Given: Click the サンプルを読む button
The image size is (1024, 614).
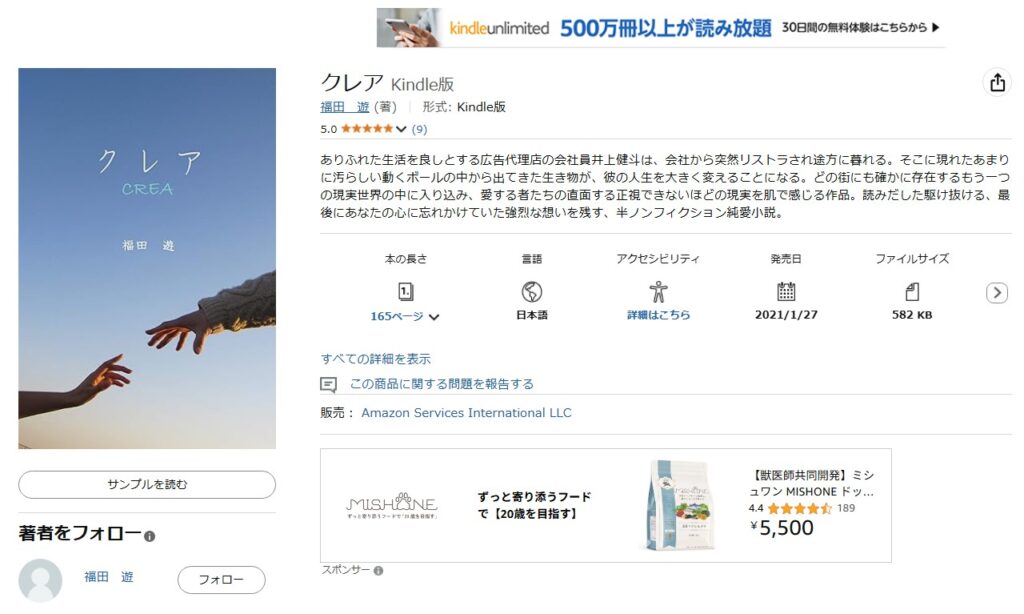Looking at the screenshot, I should (147, 485).
